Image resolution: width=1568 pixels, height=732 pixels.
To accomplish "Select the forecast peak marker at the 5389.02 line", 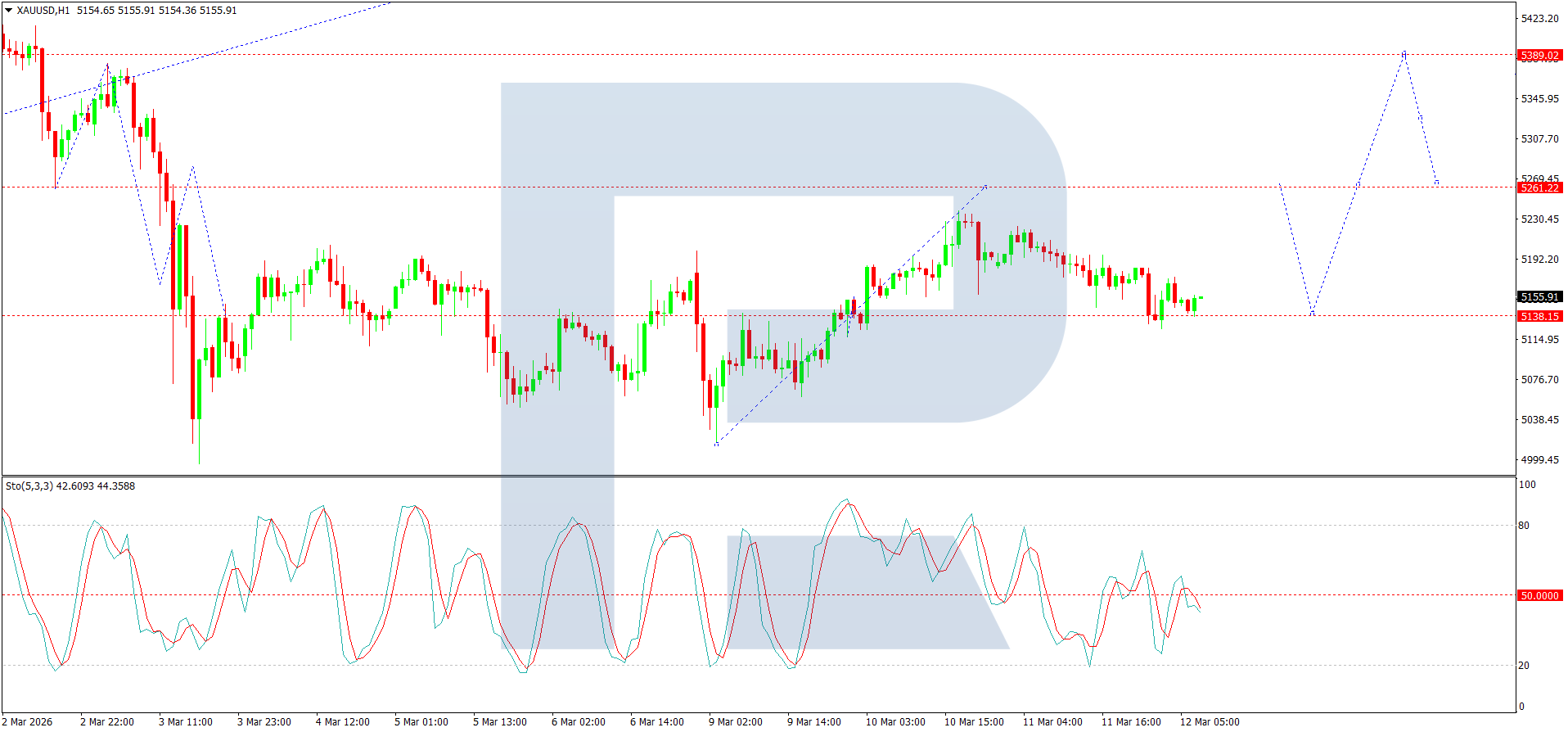I will (1404, 54).
